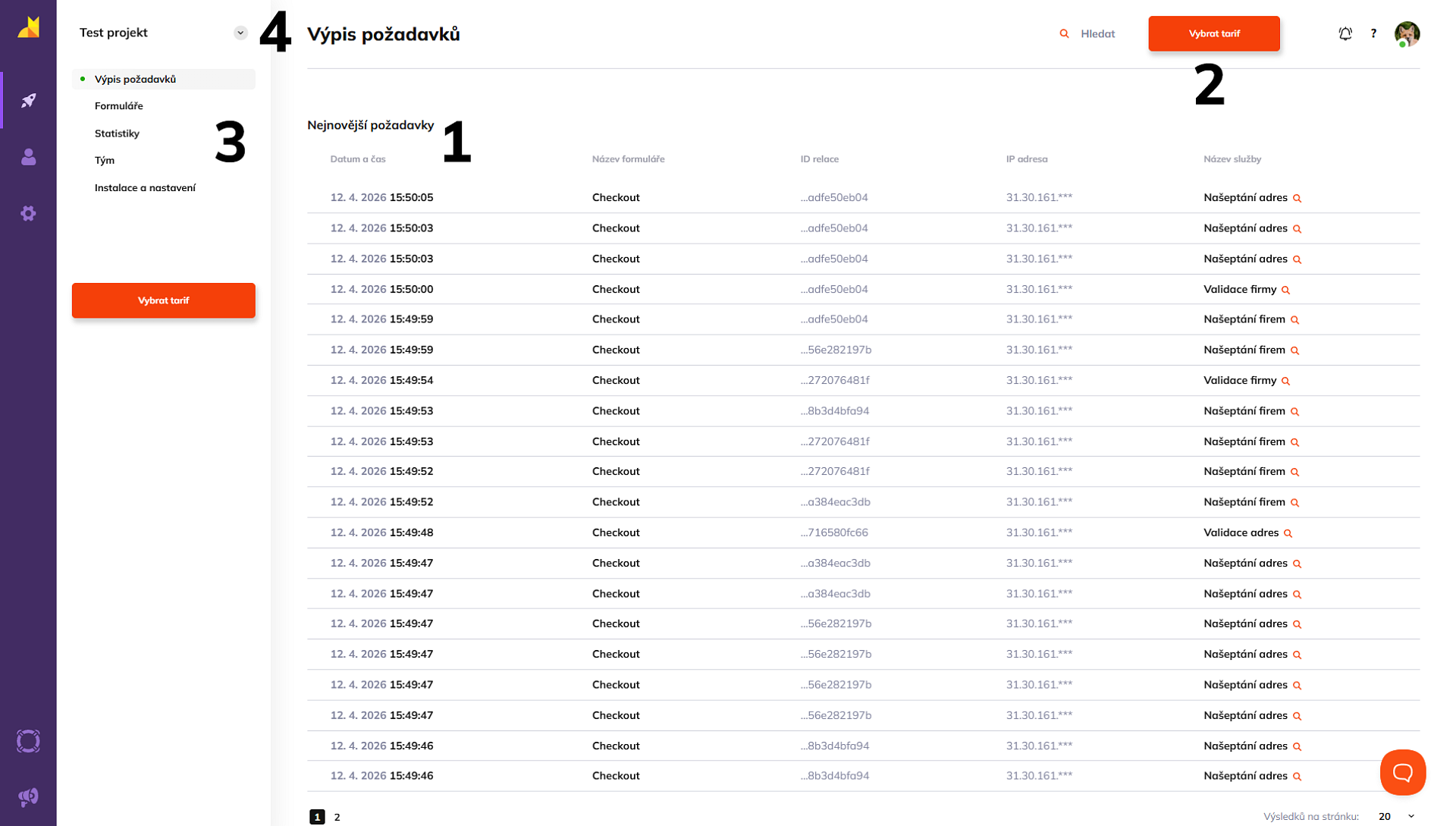Open Formuláře menu item
1456x826 pixels.
[119, 106]
